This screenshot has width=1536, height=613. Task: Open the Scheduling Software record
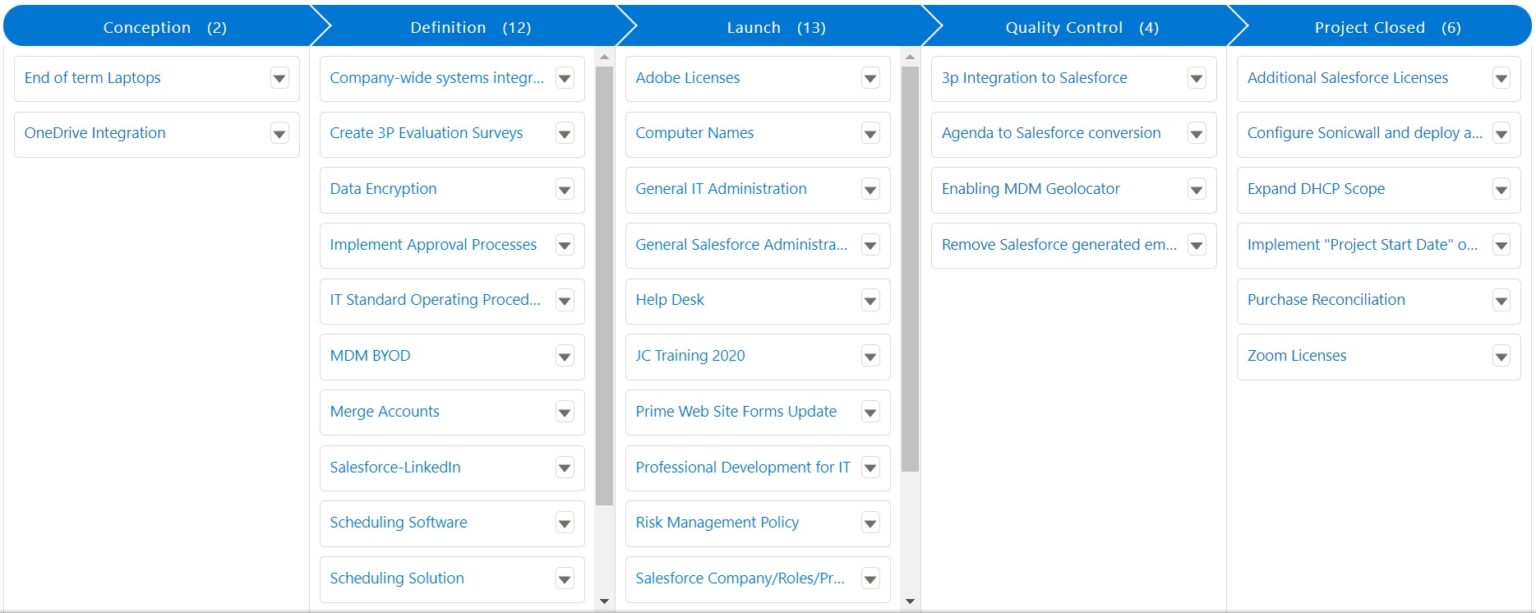pyautogui.click(x=398, y=522)
